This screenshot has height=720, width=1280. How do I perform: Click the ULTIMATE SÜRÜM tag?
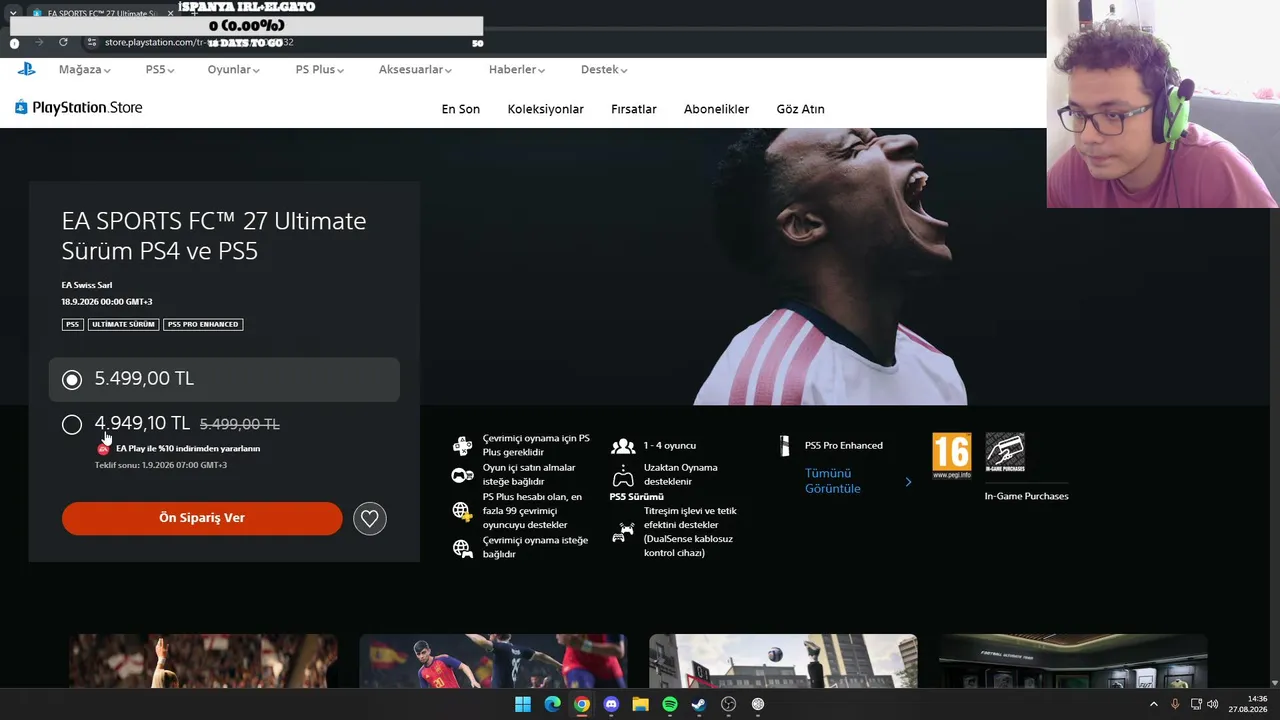pos(123,325)
